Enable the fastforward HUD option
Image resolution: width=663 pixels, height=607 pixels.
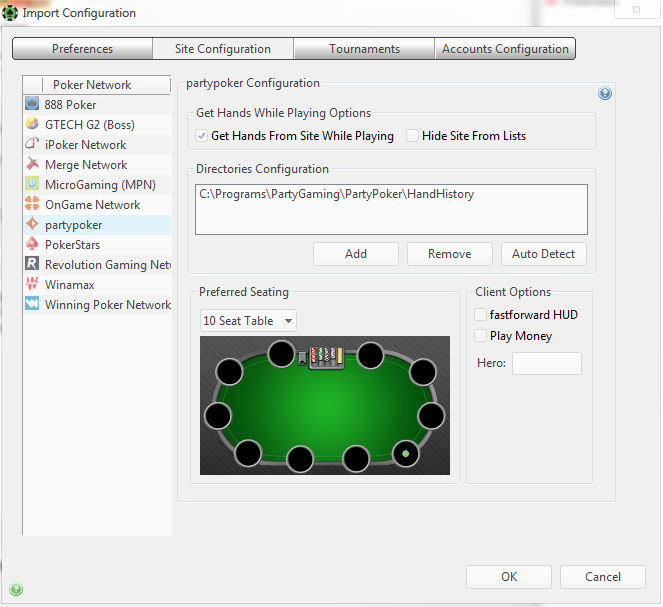click(x=480, y=314)
